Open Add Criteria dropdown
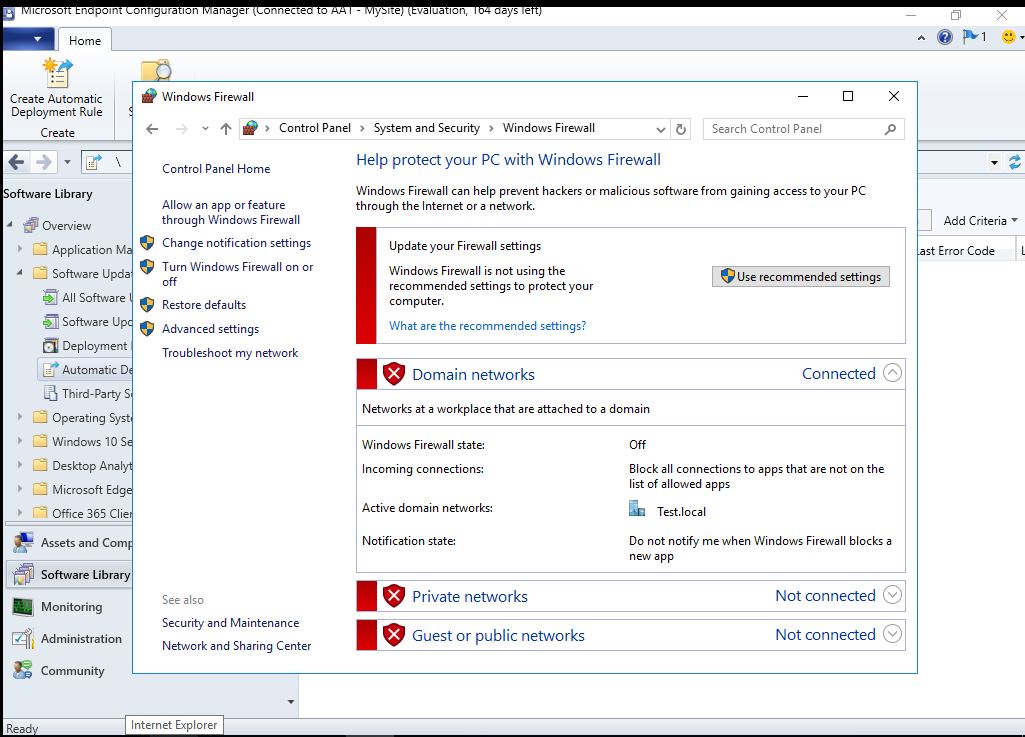The image size is (1025, 737). click(980, 221)
